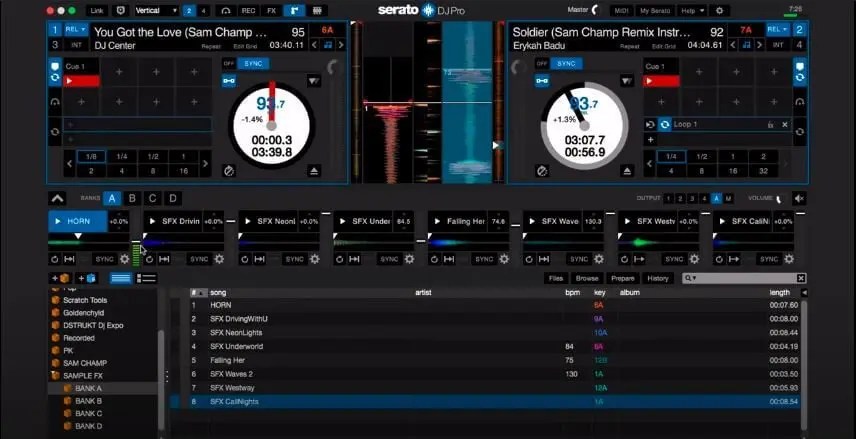Image resolution: width=856 pixels, height=439 pixels.
Task: Play the SFX Wave sample slot
Action: tap(532, 221)
